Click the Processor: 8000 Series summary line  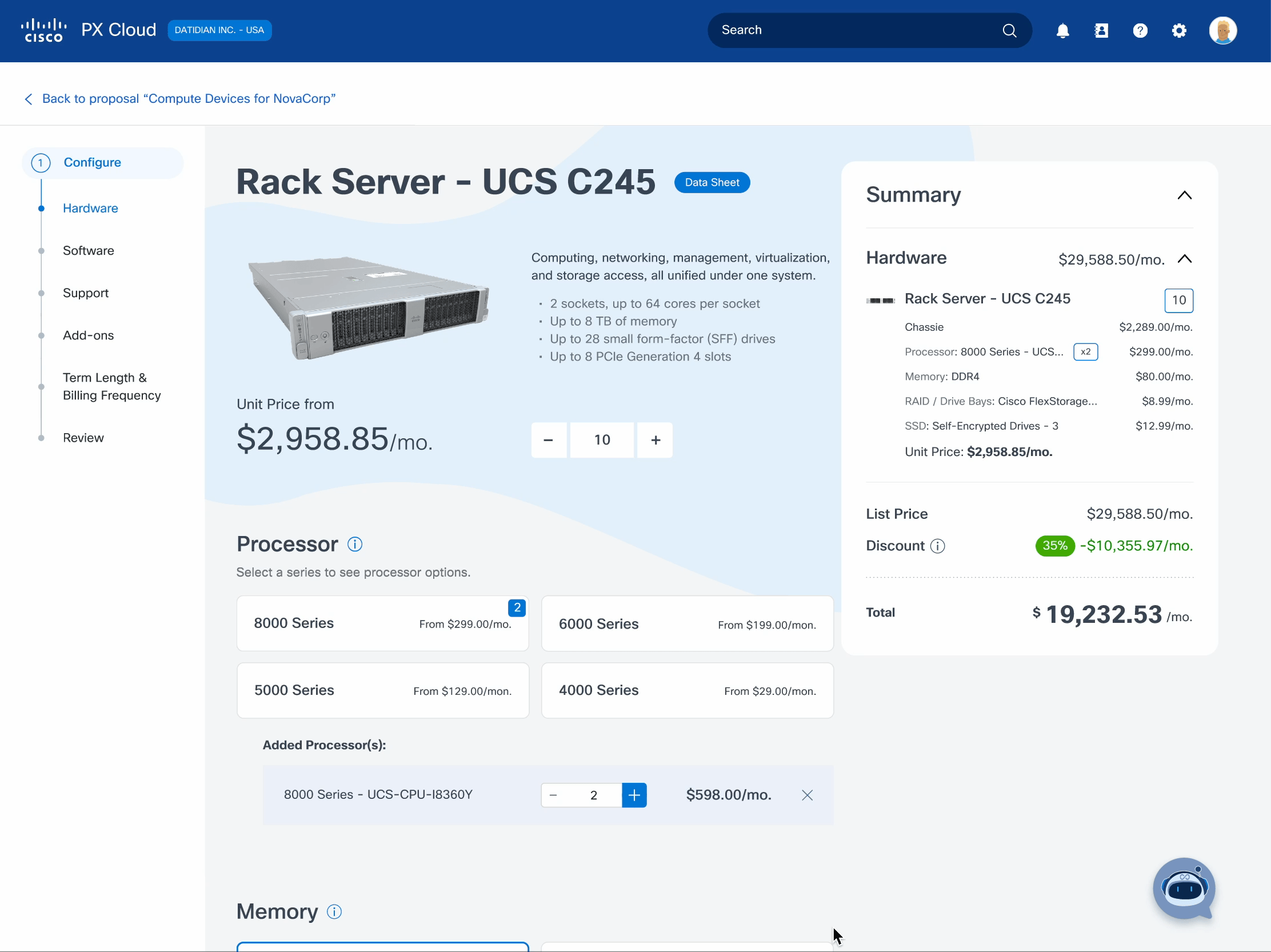(x=1049, y=351)
